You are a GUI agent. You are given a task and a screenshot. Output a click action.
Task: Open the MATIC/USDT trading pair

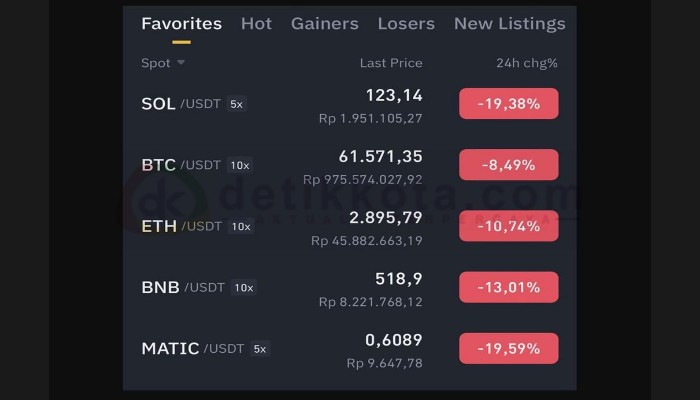click(x=350, y=349)
